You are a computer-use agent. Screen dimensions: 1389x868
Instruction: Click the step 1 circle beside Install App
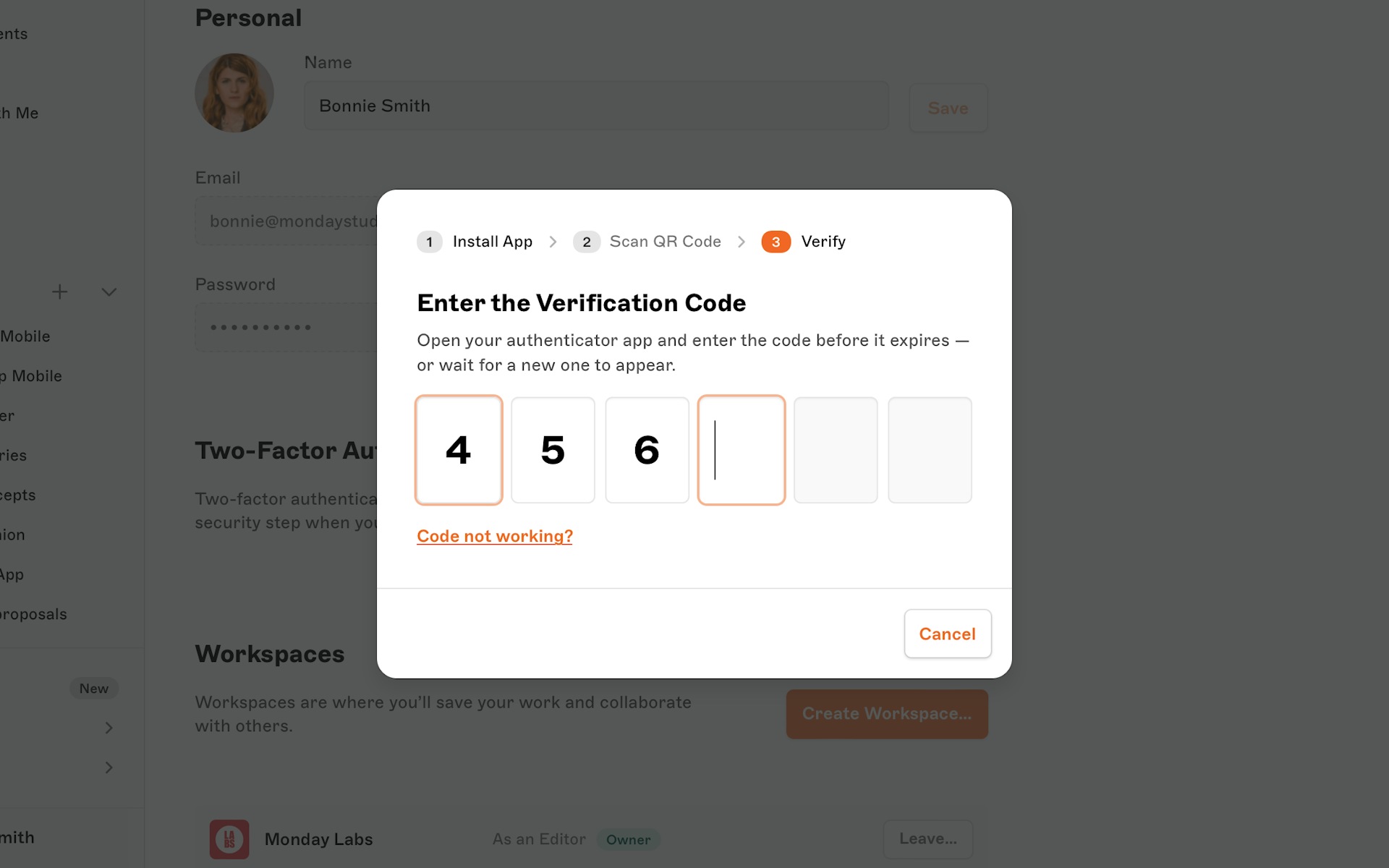pos(430,242)
